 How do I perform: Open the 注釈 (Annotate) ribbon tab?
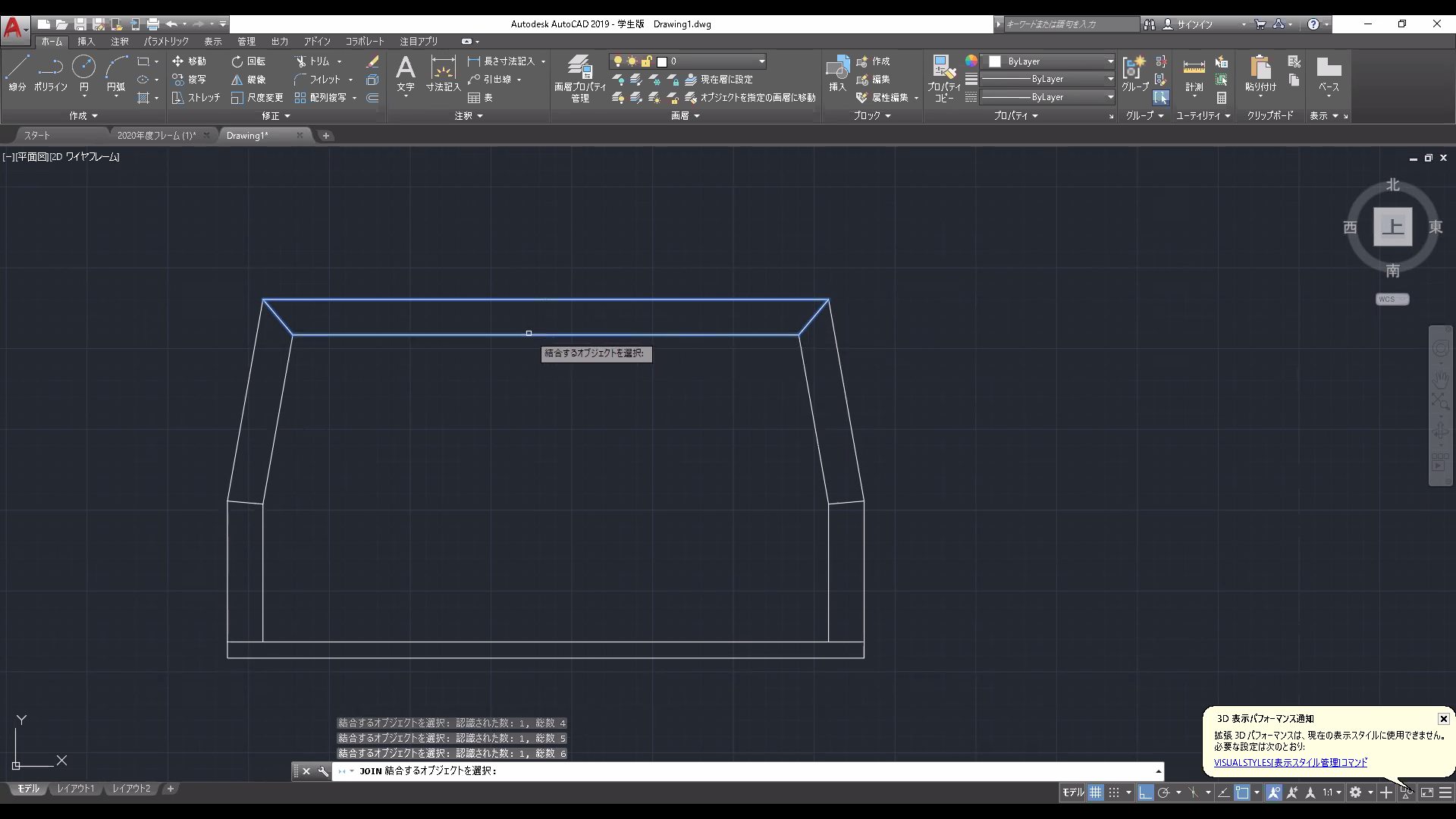120,42
